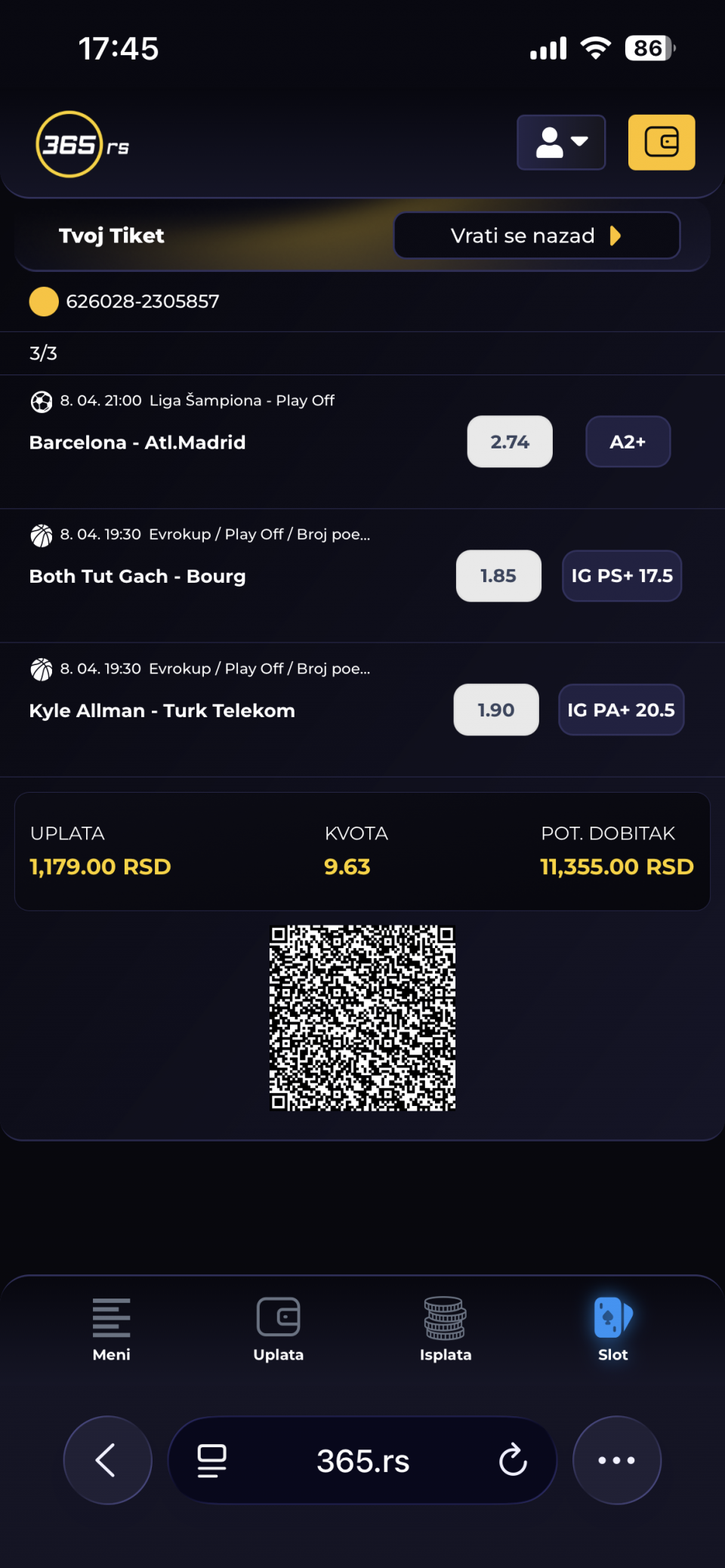The height and width of the screenshot is (1568, 725).
Task: Tap the yellow ticket status circle
Action: [x=44, y=301]
